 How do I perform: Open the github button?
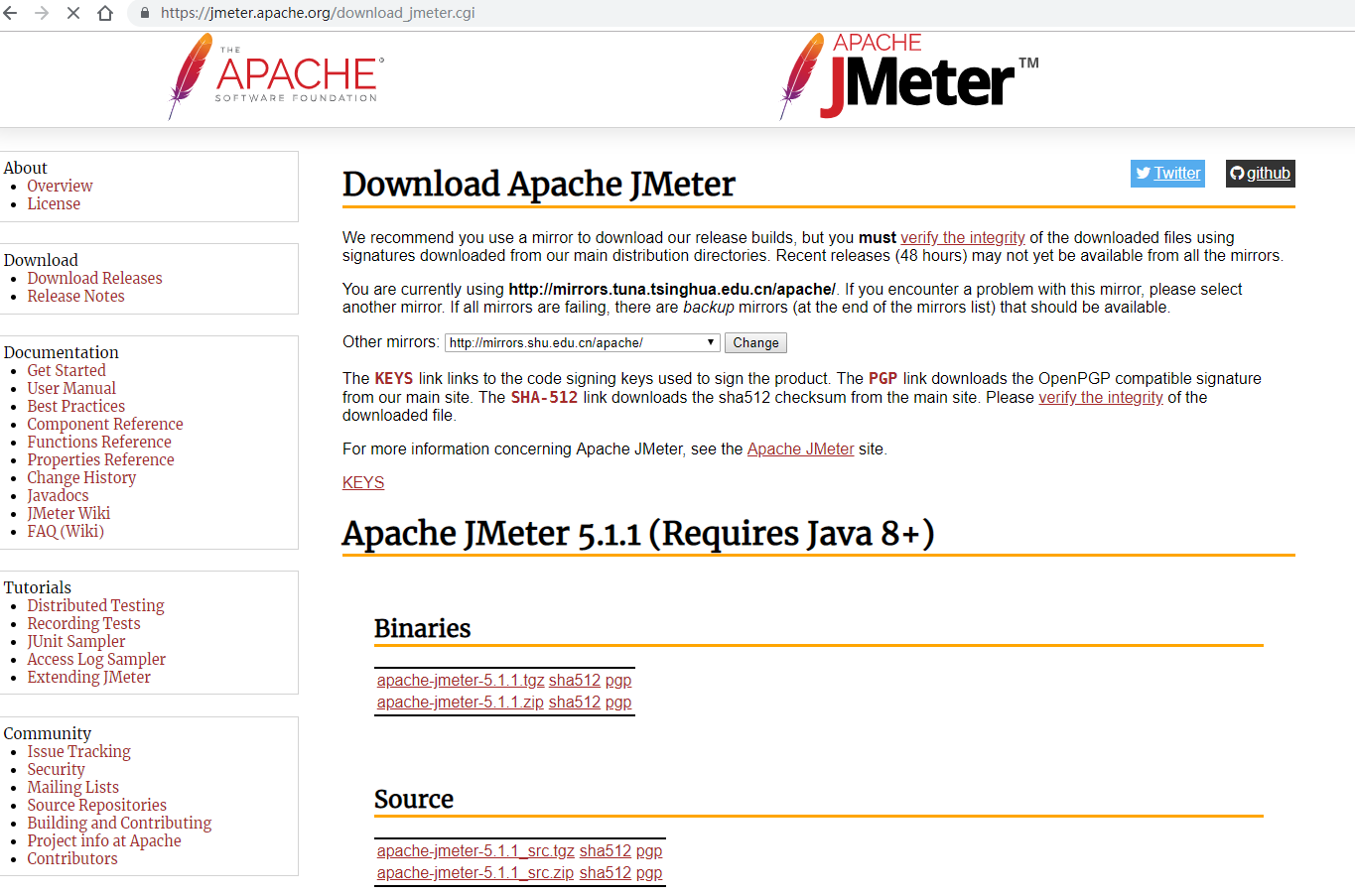[1260, 173]
